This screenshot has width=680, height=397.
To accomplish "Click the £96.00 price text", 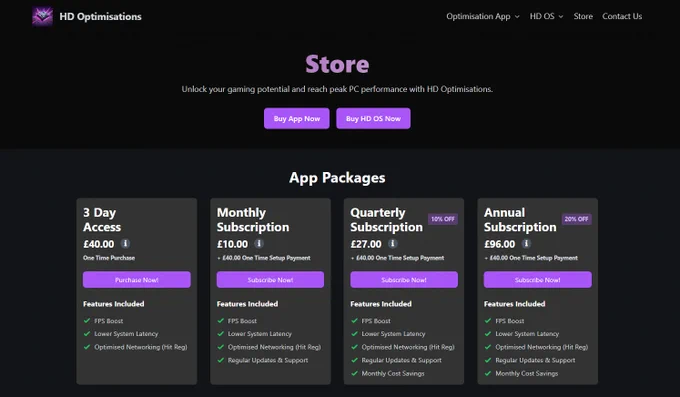I will (x=500, y=244).
